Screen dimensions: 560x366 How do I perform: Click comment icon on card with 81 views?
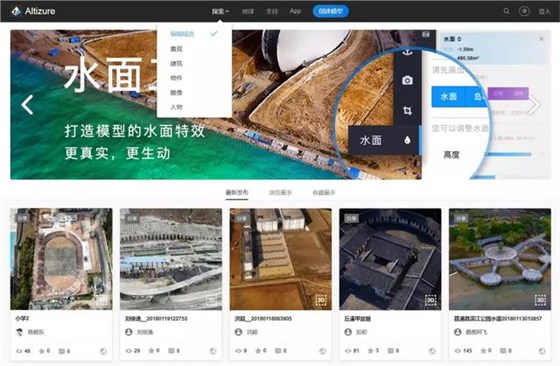click(x=391, y=351)
